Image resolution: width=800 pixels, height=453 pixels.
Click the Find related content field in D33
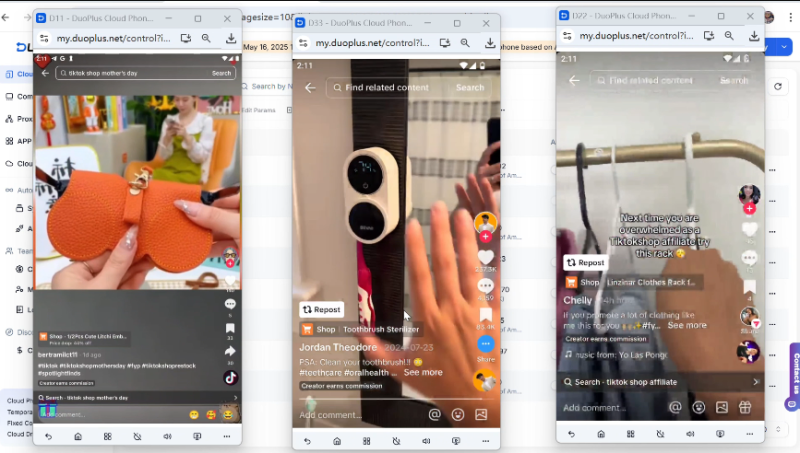click(387, 88)
